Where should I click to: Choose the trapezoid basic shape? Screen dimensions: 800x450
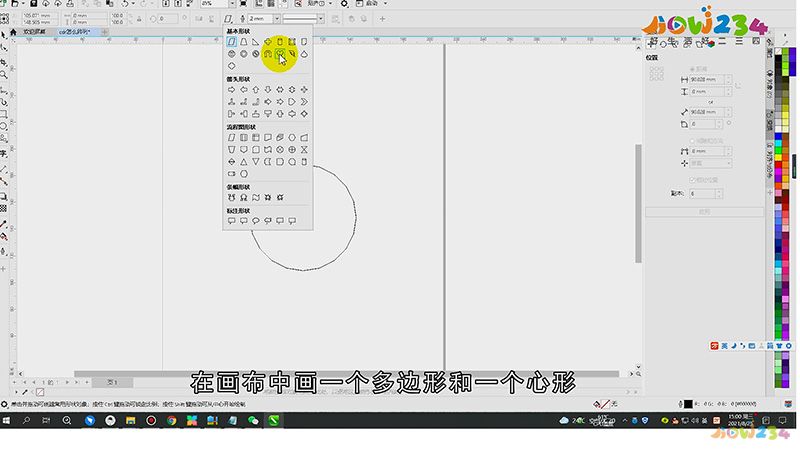(x=244, y=42)
